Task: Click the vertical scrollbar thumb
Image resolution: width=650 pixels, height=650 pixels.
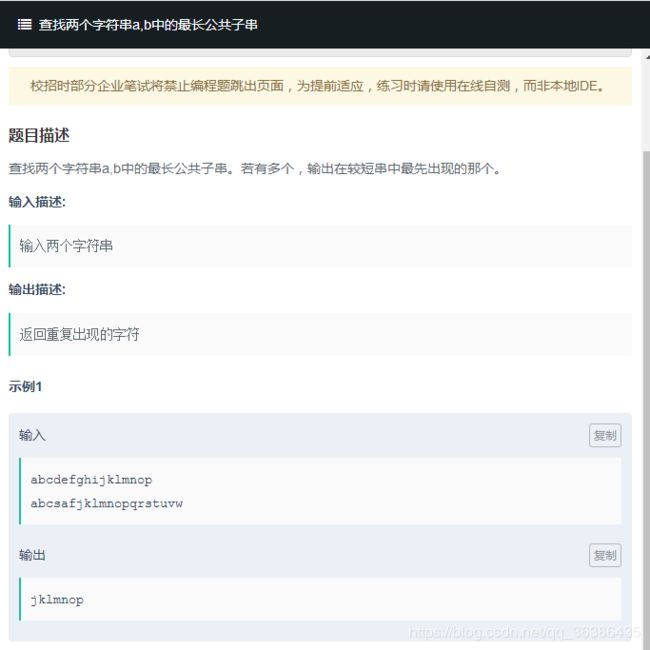Action: click(646, 398)
